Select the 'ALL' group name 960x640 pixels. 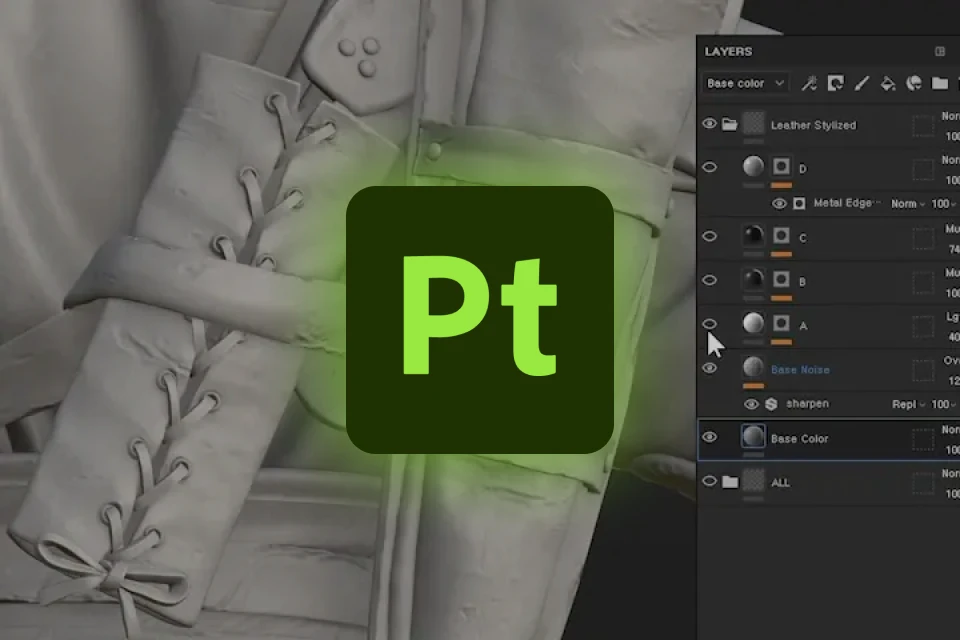pos(780,483)
